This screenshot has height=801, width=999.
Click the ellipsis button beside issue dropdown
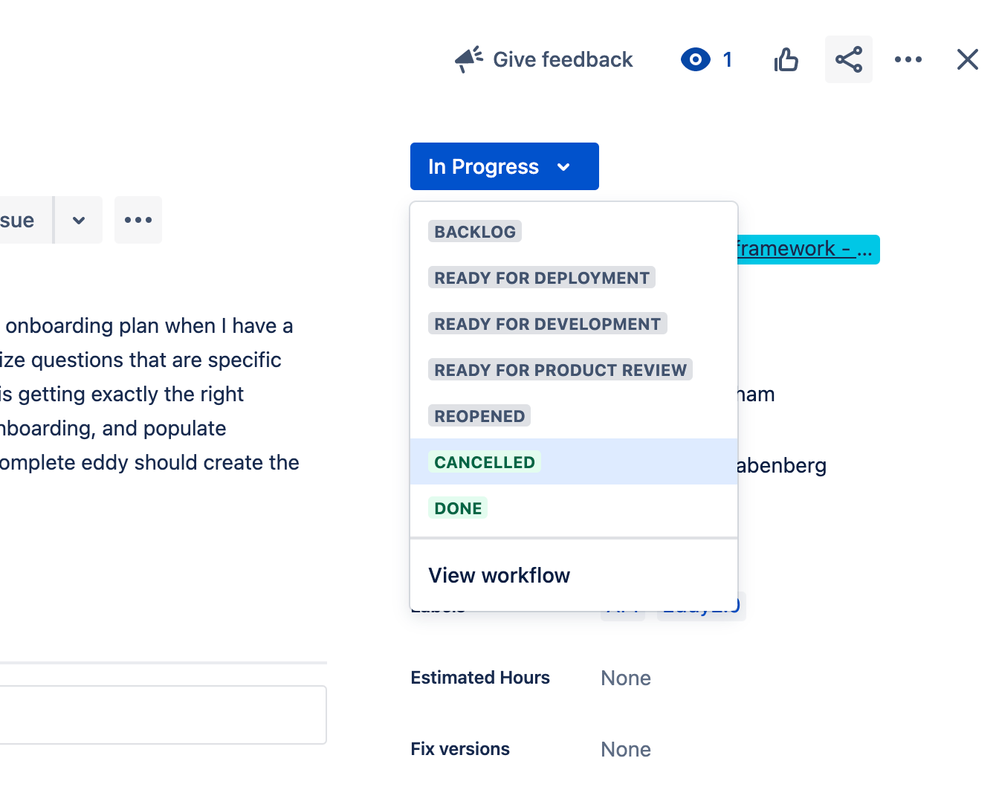pyautogui.click(x=138, y=221)
